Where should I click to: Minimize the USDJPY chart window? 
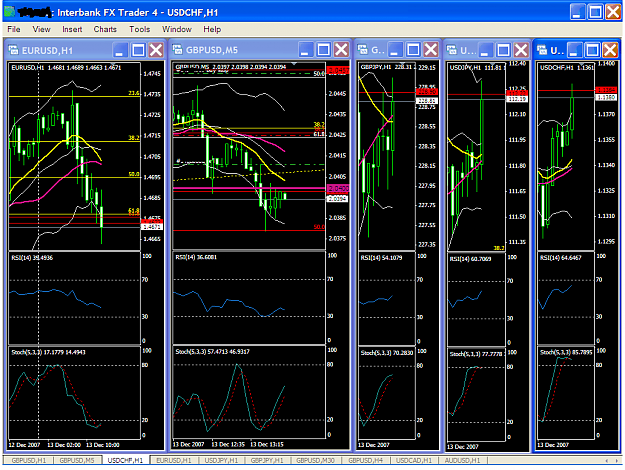click(x=485, y=50)
